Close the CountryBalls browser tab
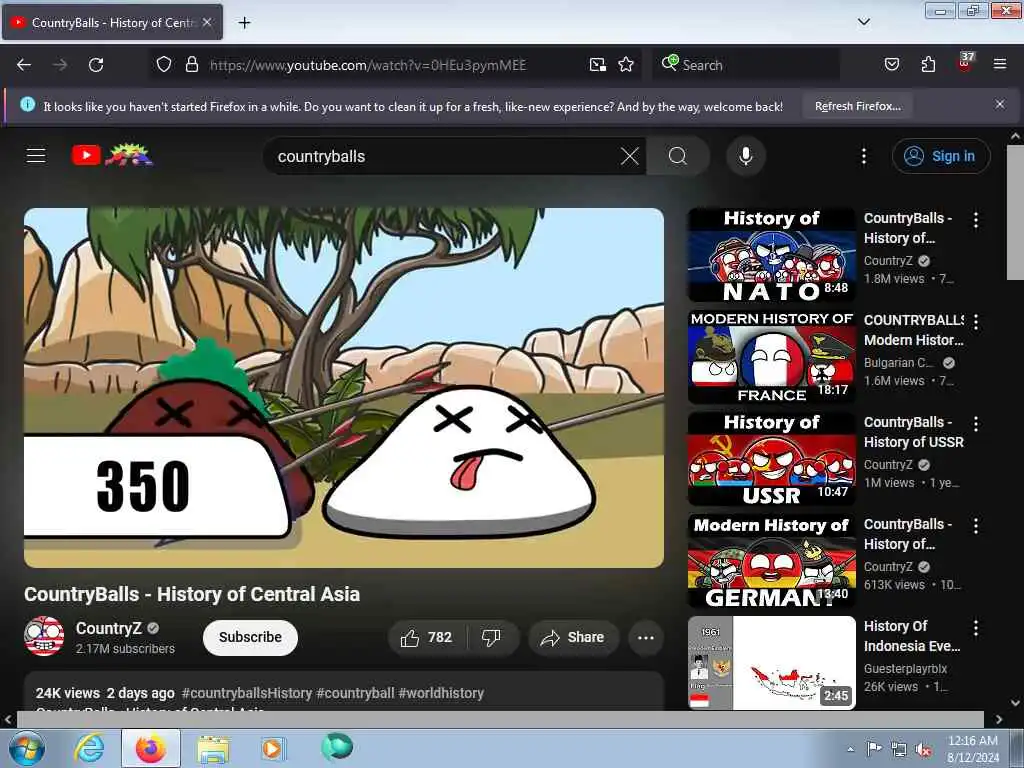 coord(207,22)
